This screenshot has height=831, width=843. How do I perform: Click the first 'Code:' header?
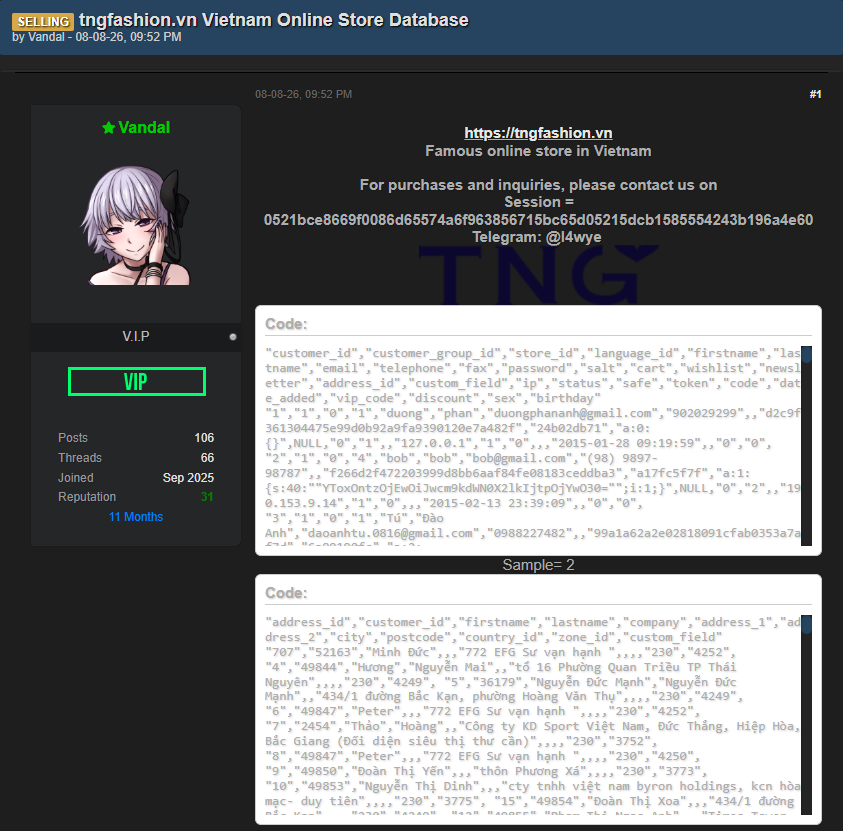pyautogui.click(x=286, y=324)
